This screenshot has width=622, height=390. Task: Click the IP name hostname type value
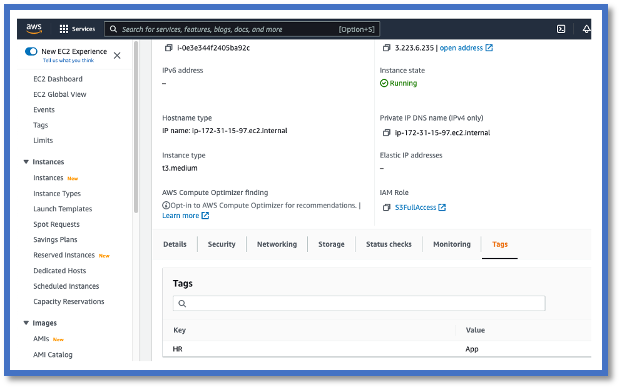click(225, 131)
